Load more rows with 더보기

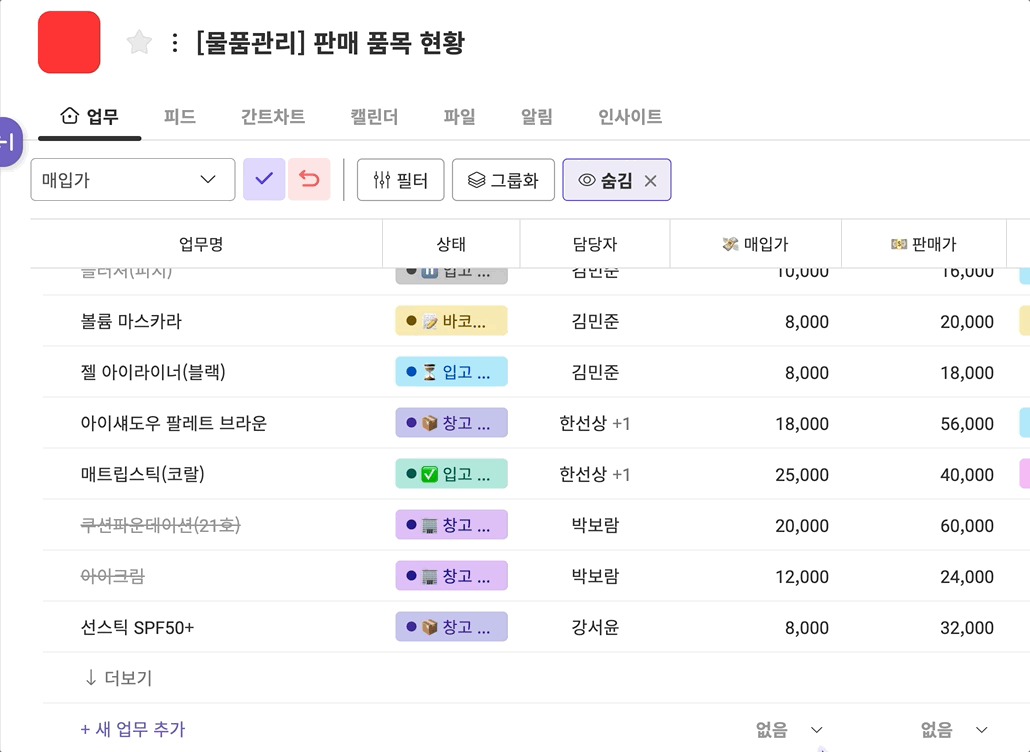pos(118,678)
